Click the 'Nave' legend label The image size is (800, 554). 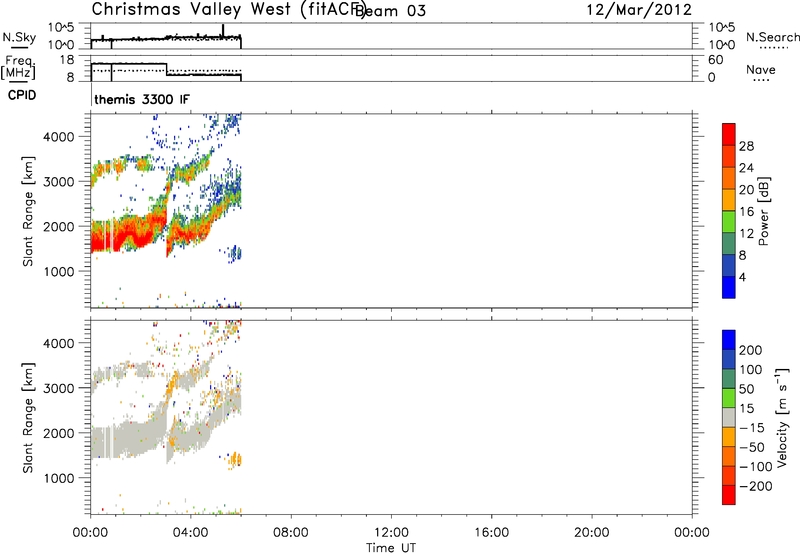[x=761, y=70]
